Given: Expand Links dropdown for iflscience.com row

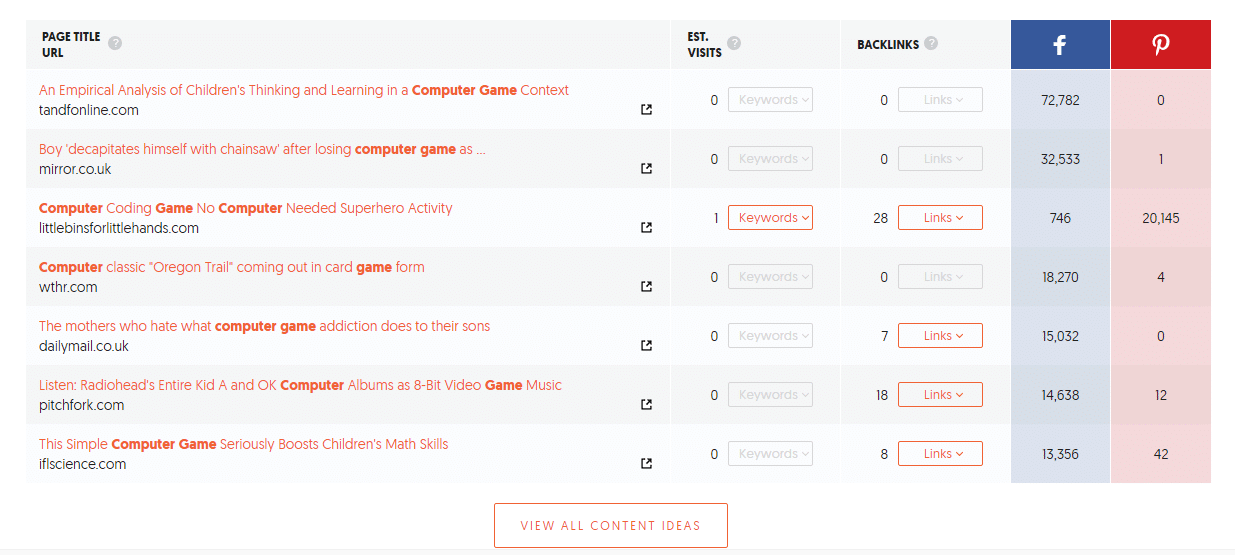Looking at the screenshot, I should 940,454.
